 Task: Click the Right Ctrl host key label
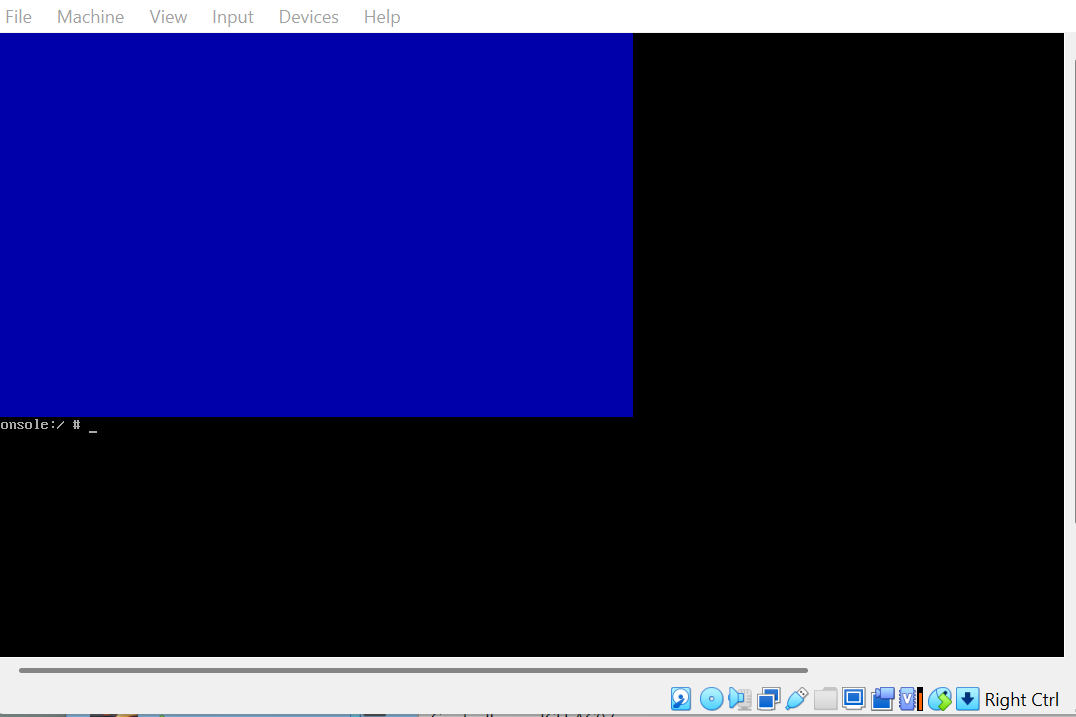coord(1021,700)
